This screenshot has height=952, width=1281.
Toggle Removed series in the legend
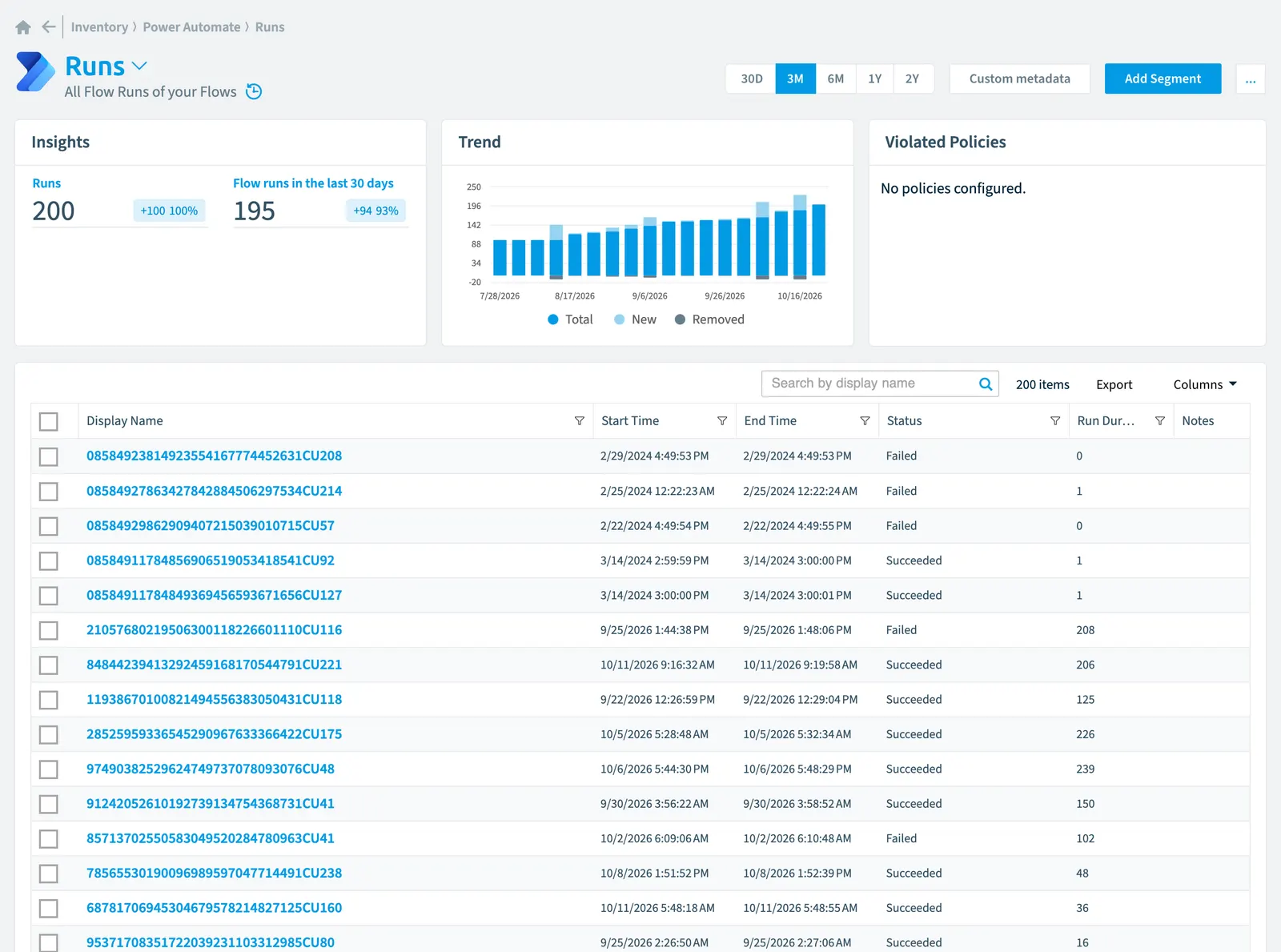click(x=709, y=319)
